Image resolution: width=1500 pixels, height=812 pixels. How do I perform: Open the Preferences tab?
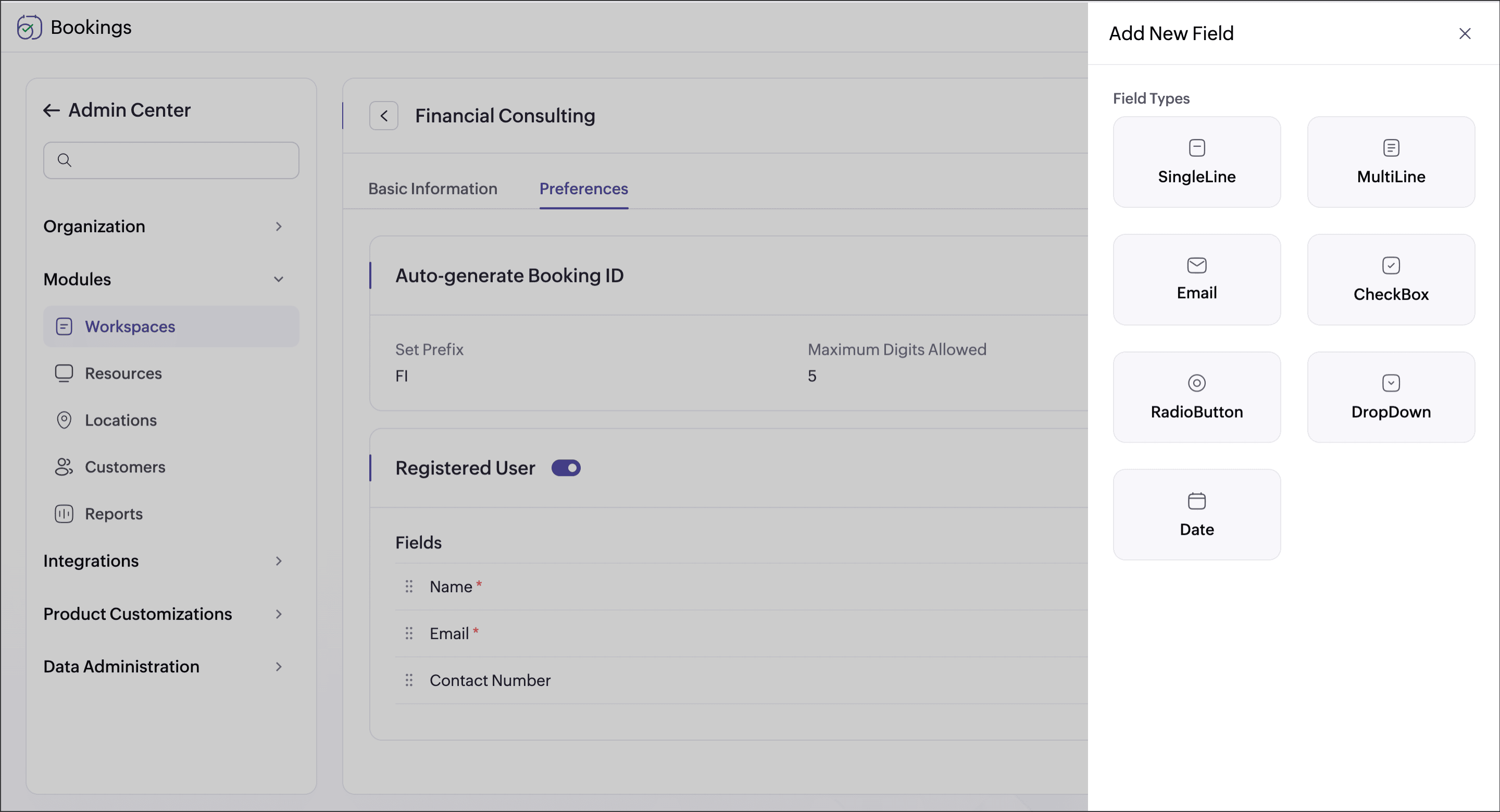pyautogui.click(x=583, y=189)
